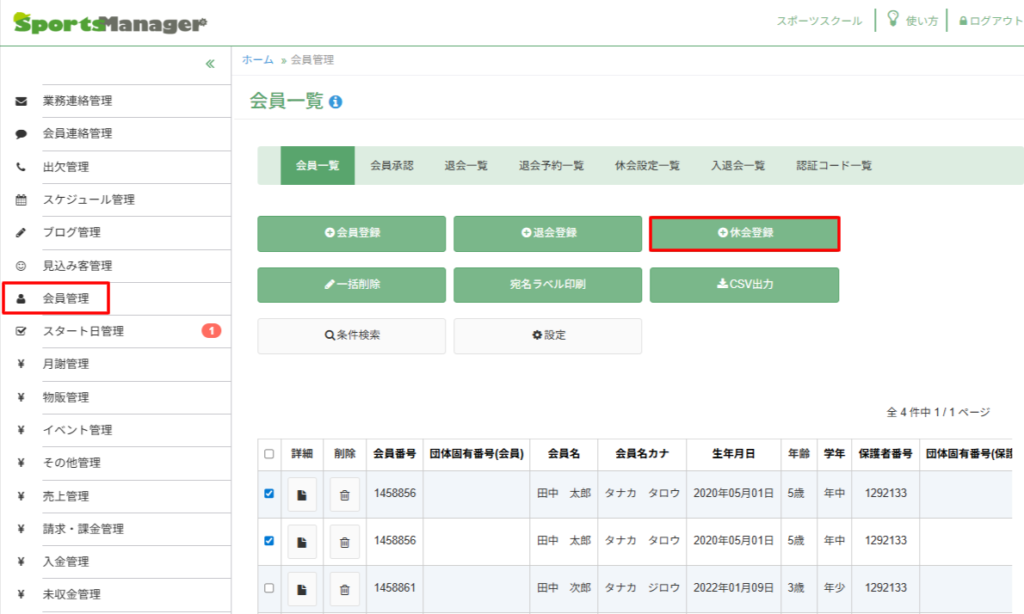Click the 会員名カナ column header
This screenshot has height=614, width=1024.
642,454
